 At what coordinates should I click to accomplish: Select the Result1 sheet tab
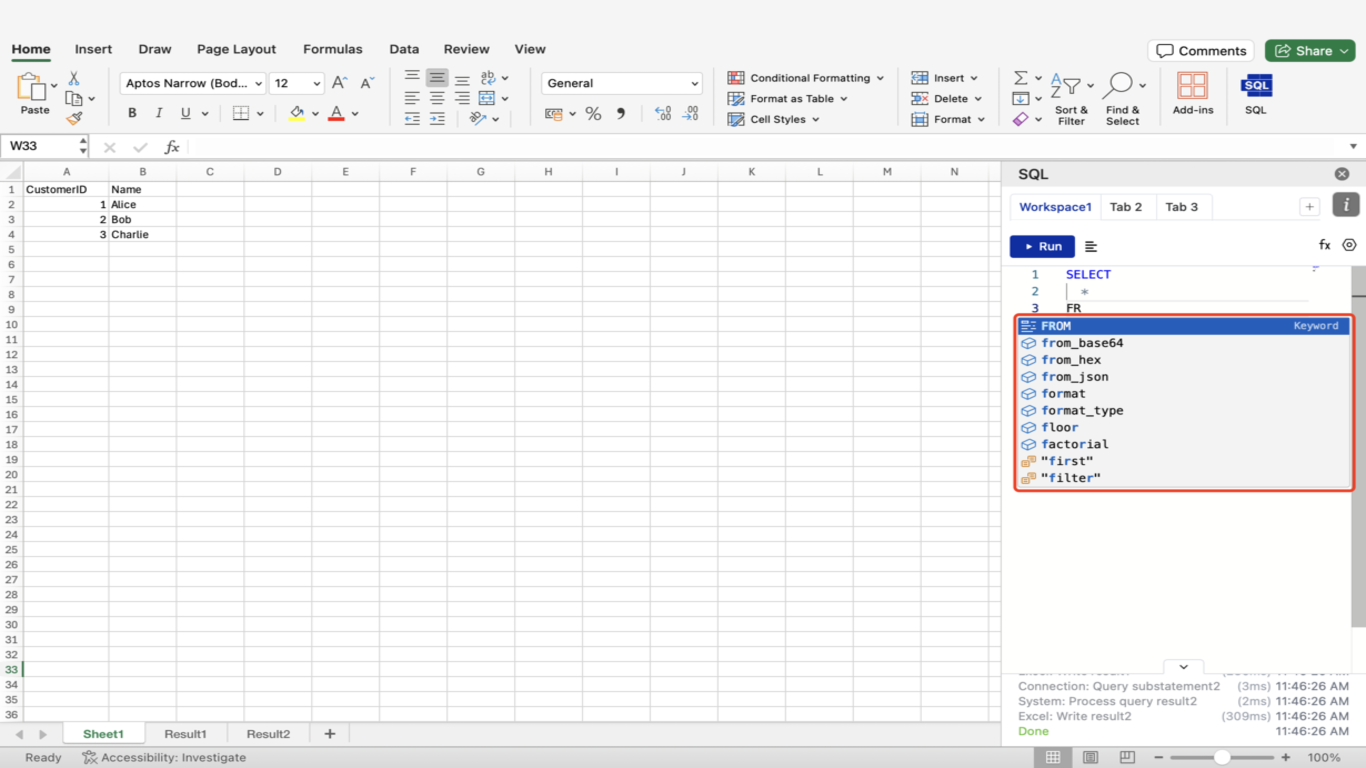click(185, 734)
